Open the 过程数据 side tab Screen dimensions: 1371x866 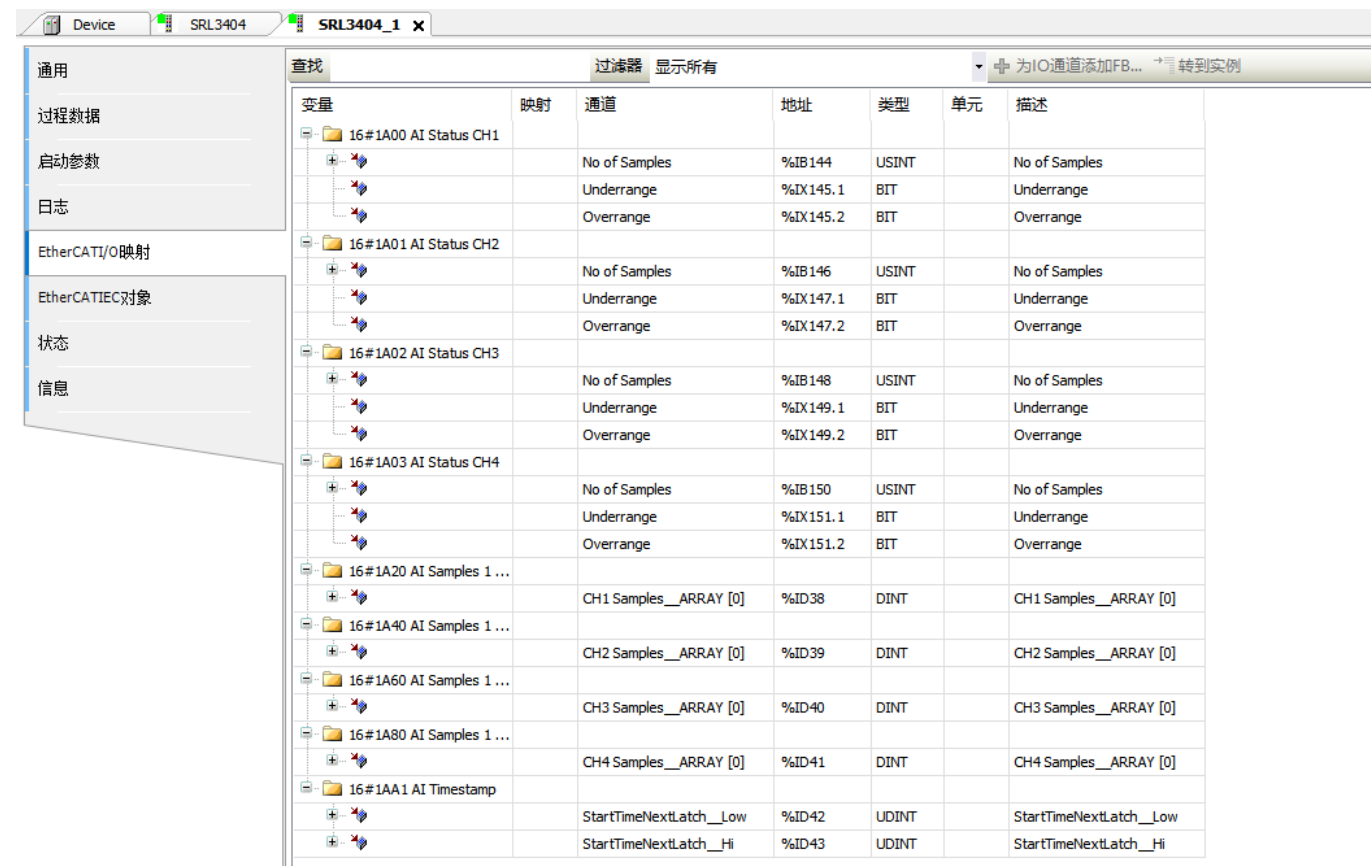tap(69, 116)
